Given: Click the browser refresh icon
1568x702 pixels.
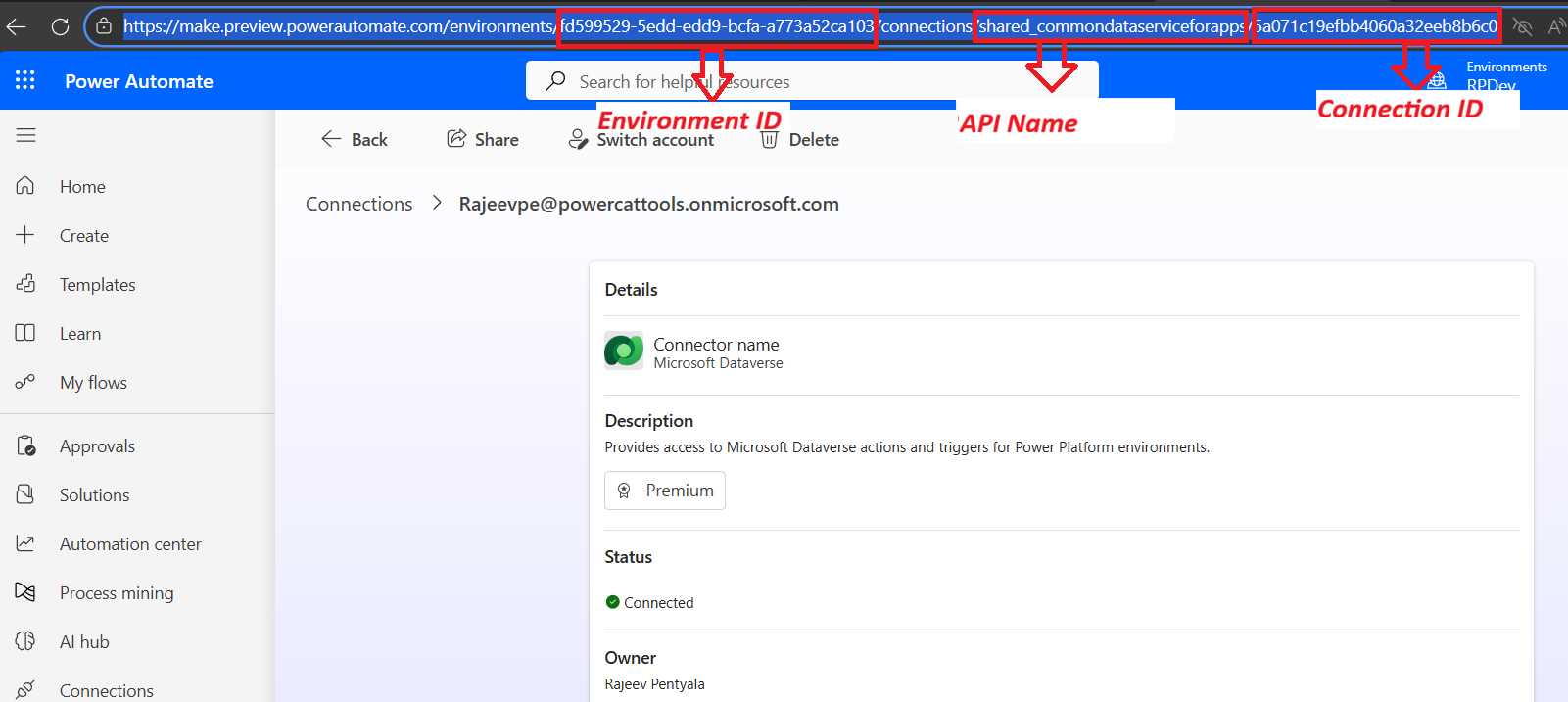Looking at the screenshot, I should point(60,26).
